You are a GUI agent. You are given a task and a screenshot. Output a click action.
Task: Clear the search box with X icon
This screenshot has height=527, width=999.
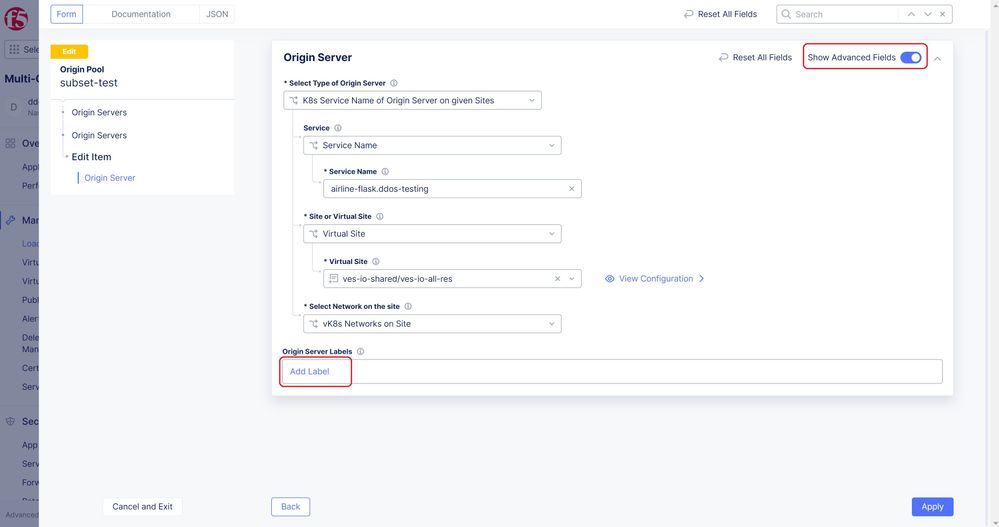tap(942, 14)
